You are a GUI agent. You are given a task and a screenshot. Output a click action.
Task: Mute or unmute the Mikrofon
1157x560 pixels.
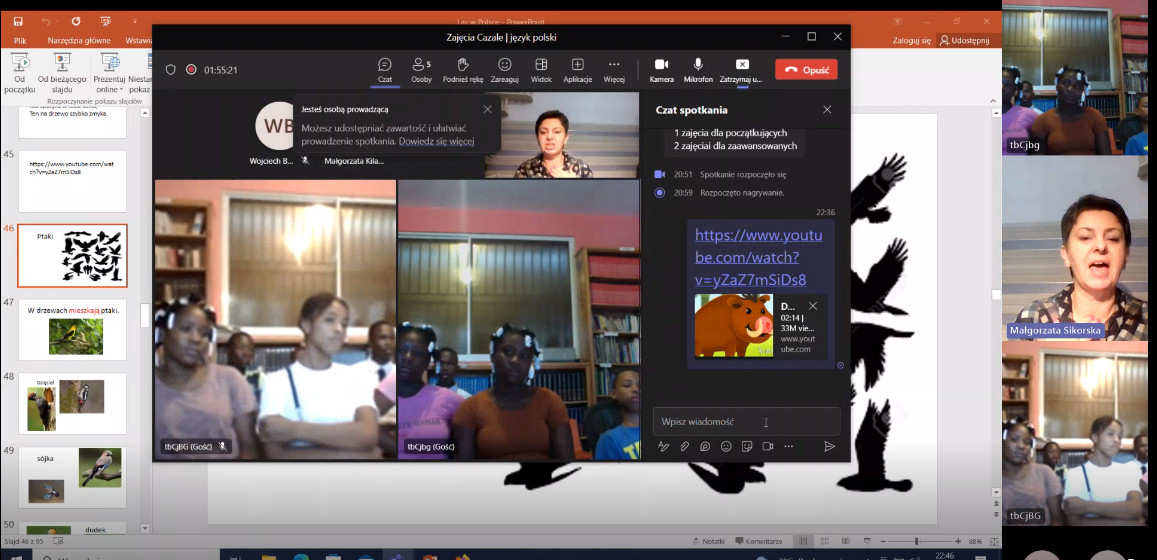[698, 69]
